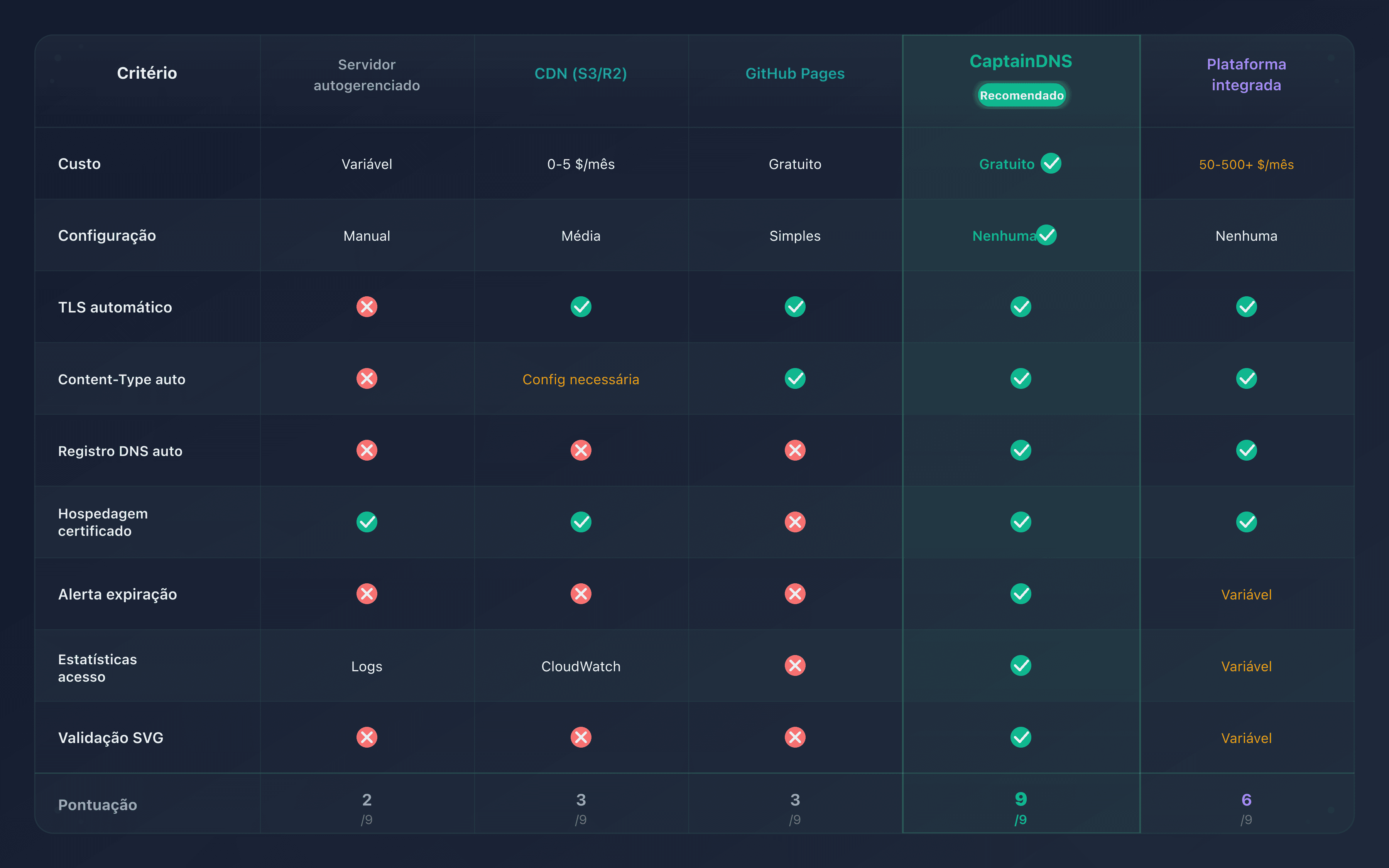Click the red X for Registro DNS auto under GitHub Pages
The image size is (1389, 868).
point(795,450)
